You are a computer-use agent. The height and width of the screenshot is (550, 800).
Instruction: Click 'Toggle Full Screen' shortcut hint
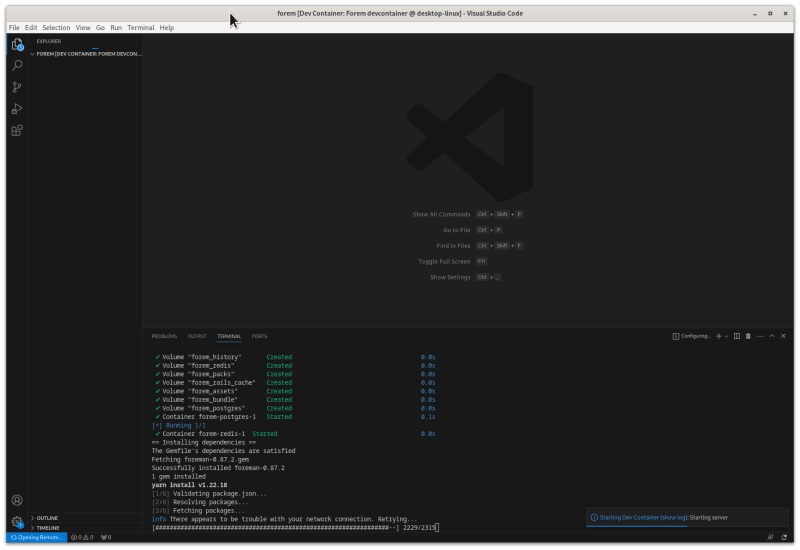click(453, 262)
